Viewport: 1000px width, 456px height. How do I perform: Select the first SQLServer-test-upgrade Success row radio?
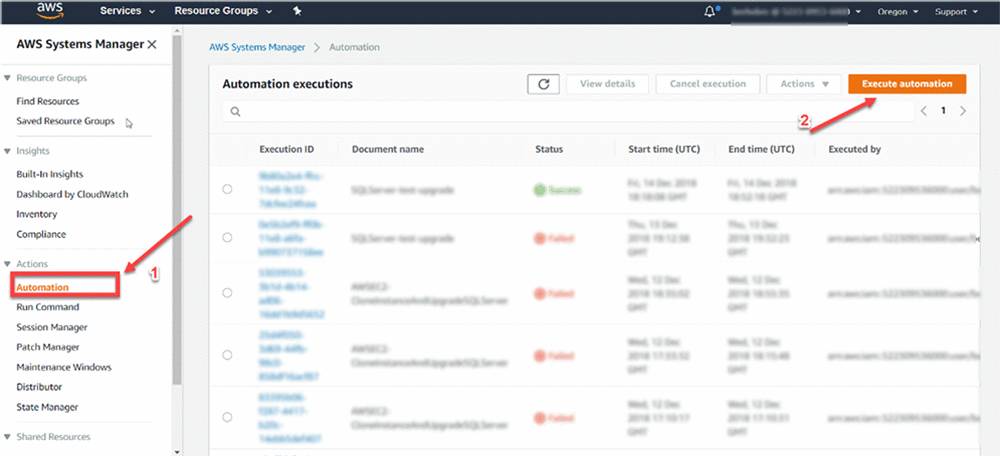[x=228, y=189]
